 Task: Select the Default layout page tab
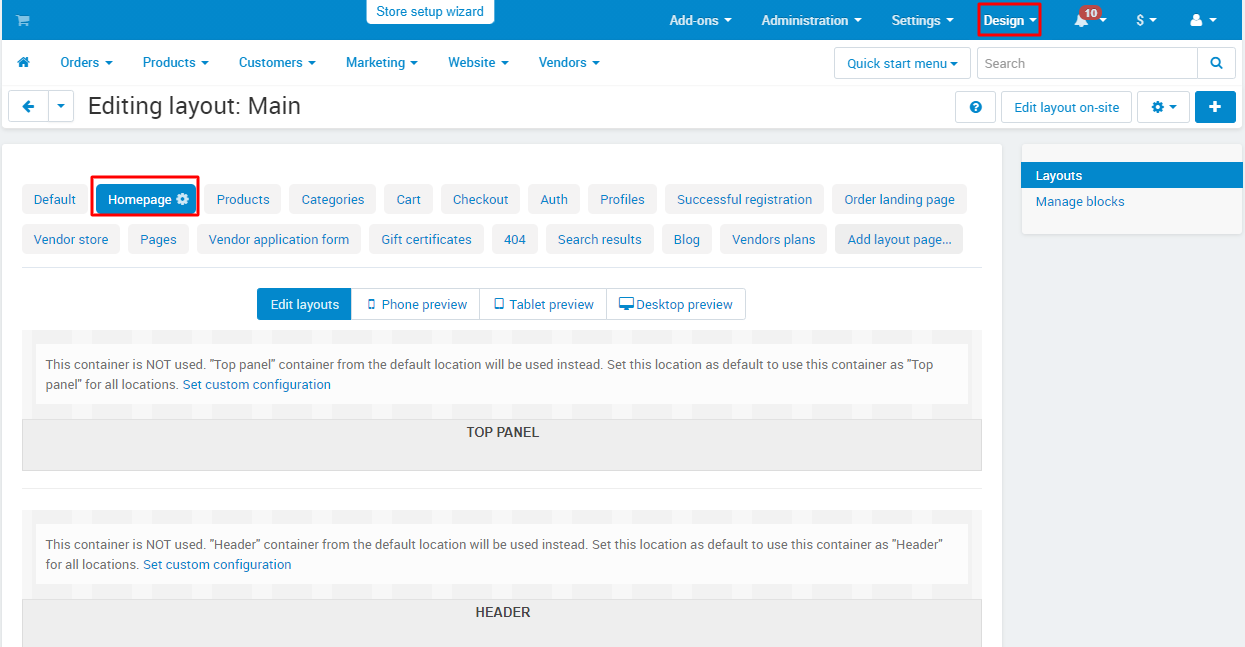(x=55, y=199)
